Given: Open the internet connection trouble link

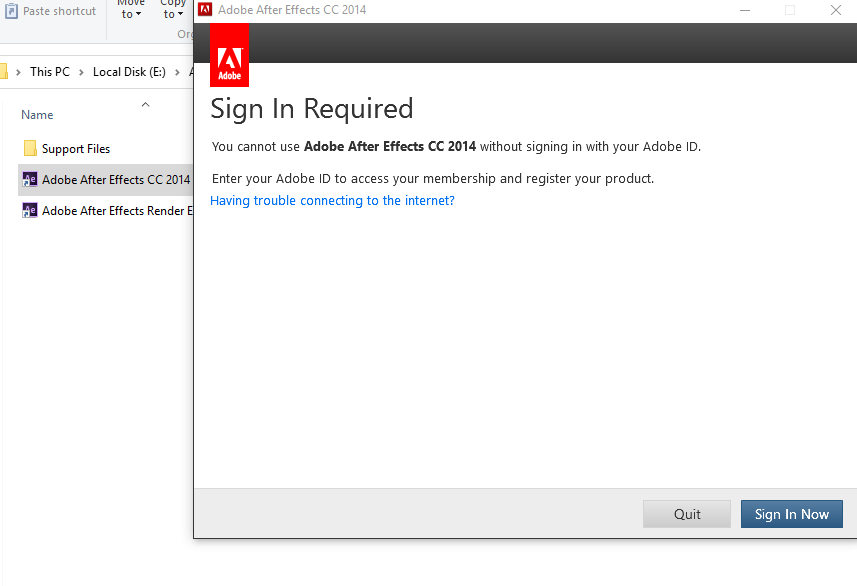Looking at the screenshot, I should [x=332, y=201].
